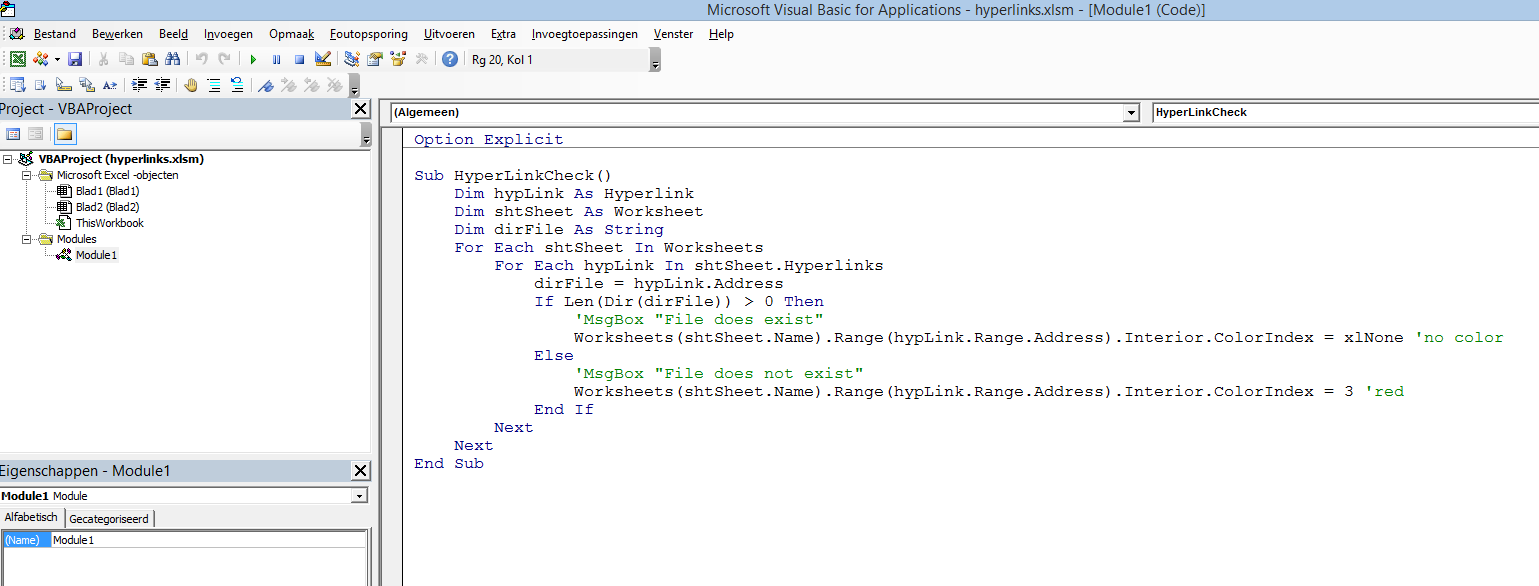
Task: Select ThisWorkbook in the project tree
Action: [109, 223]
